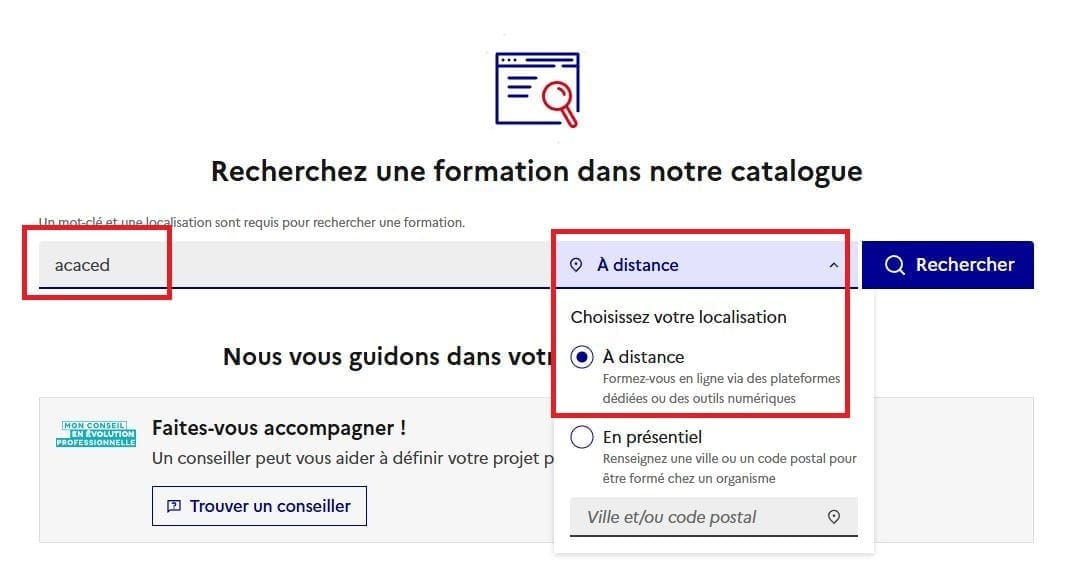This screenshot has height=573, width=1072.
Task: Click the Mon Conseil en Évolution Professionnelle logo
Action: pos(96,433)
